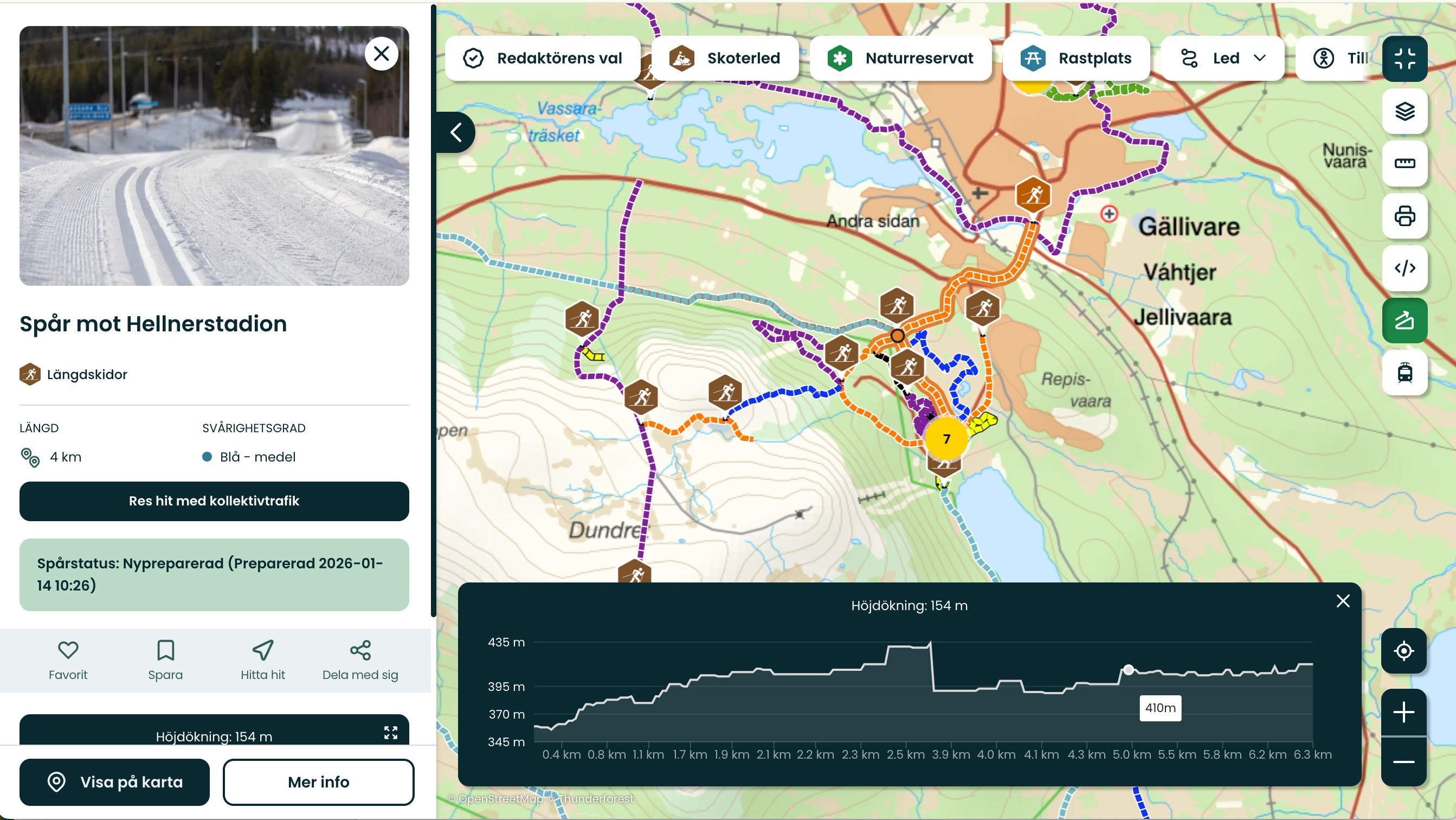This screenshot has height=820, width=1456.
Task: Click the 5.0 km label on chart axis
Action: coord(1131,754)
